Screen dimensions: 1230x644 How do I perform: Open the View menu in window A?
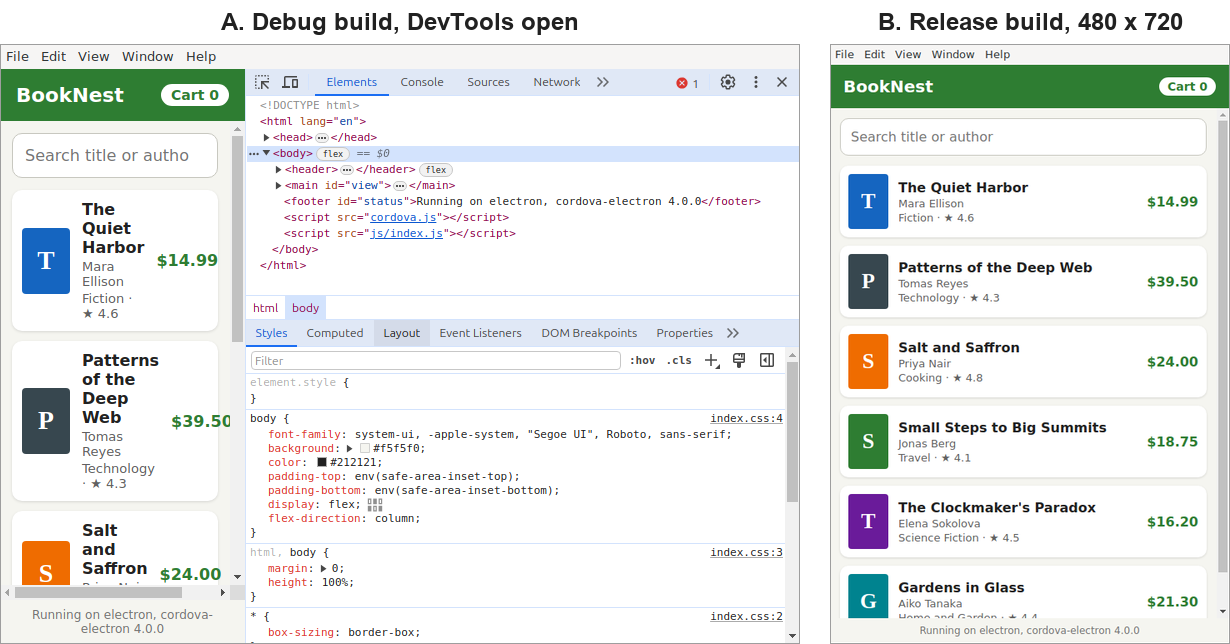click(x=94, y=57)
